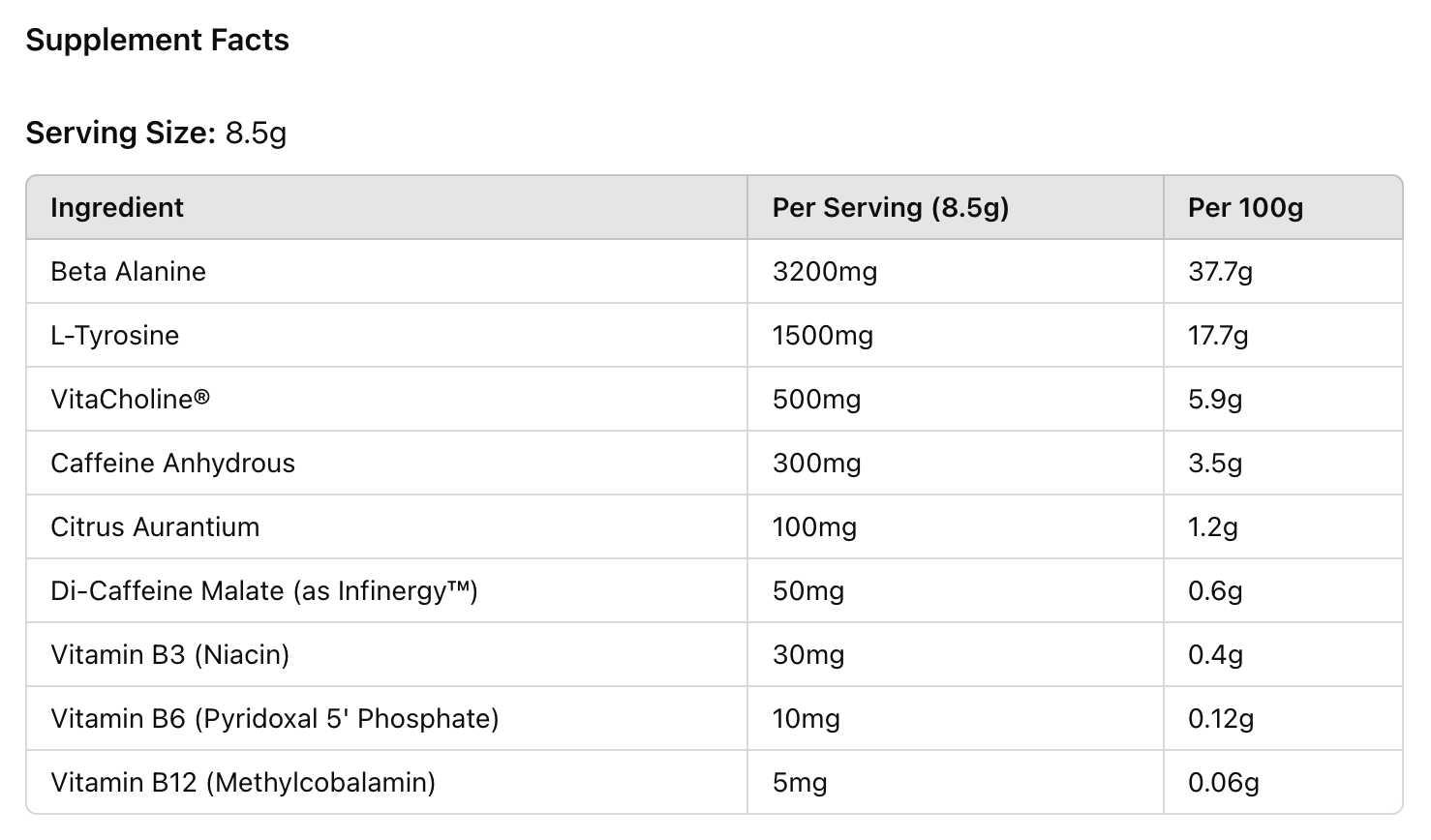Click the 5mg Vitamin B12 serving value
This screenshot has height=840, width=1431.
click(x=800, y=783)
